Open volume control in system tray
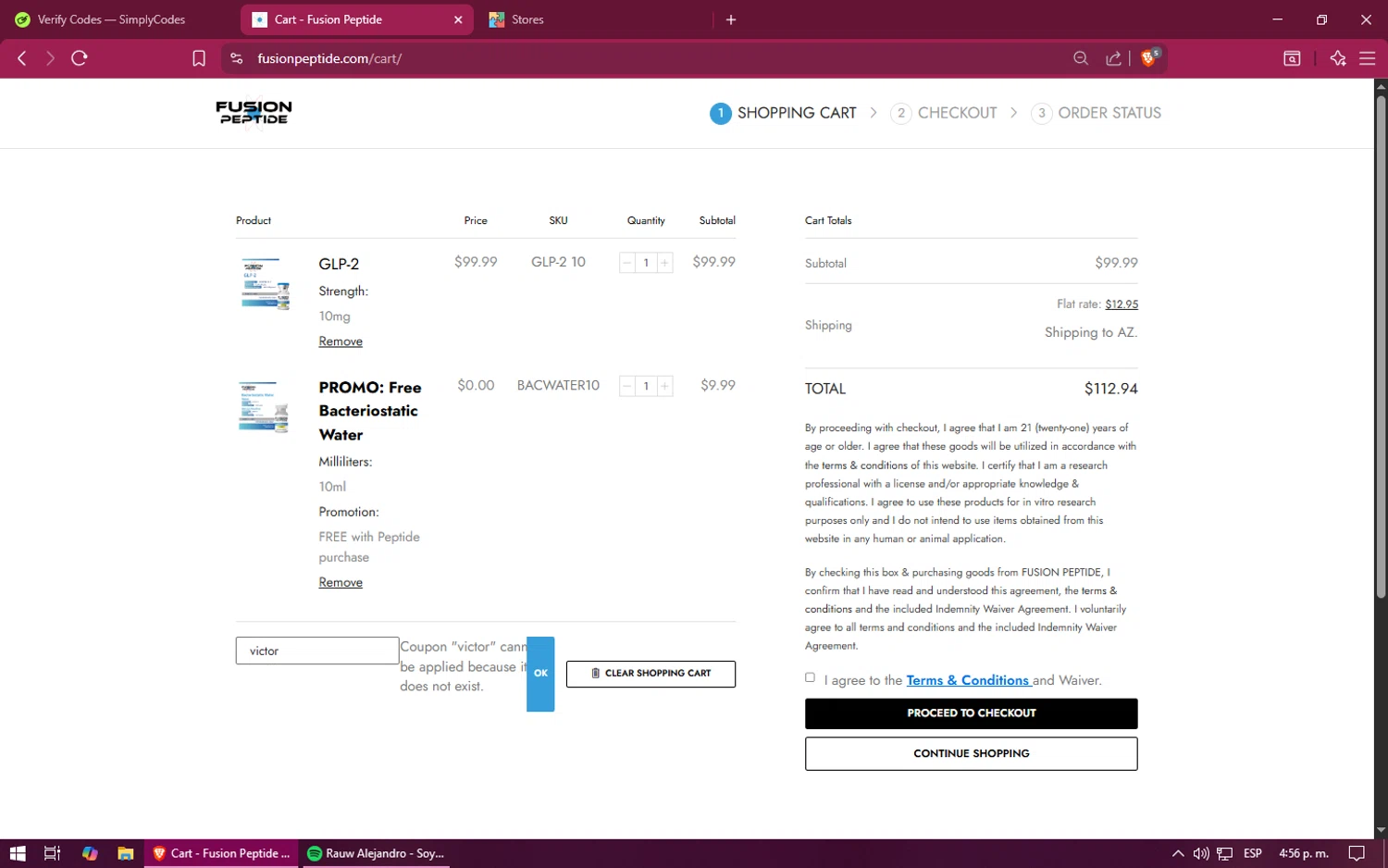The height and width of the screenshot is (868, 1388). tap(1201, 853)
